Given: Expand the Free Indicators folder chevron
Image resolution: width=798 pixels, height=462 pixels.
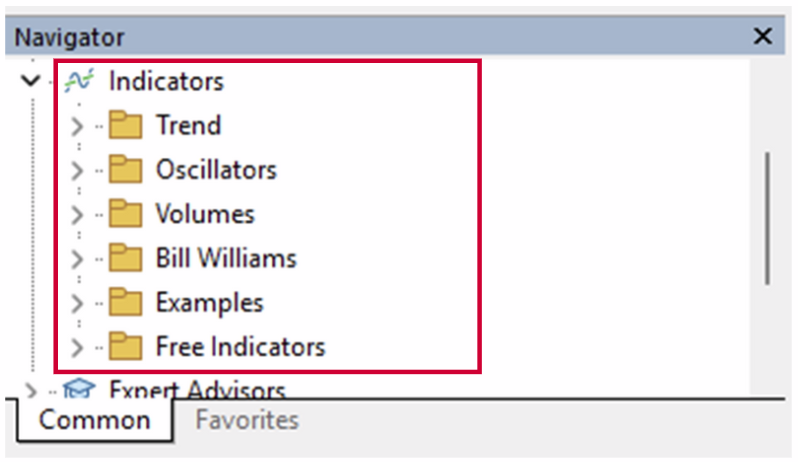Looking at the screenshot, I should (x=77, y=346).
